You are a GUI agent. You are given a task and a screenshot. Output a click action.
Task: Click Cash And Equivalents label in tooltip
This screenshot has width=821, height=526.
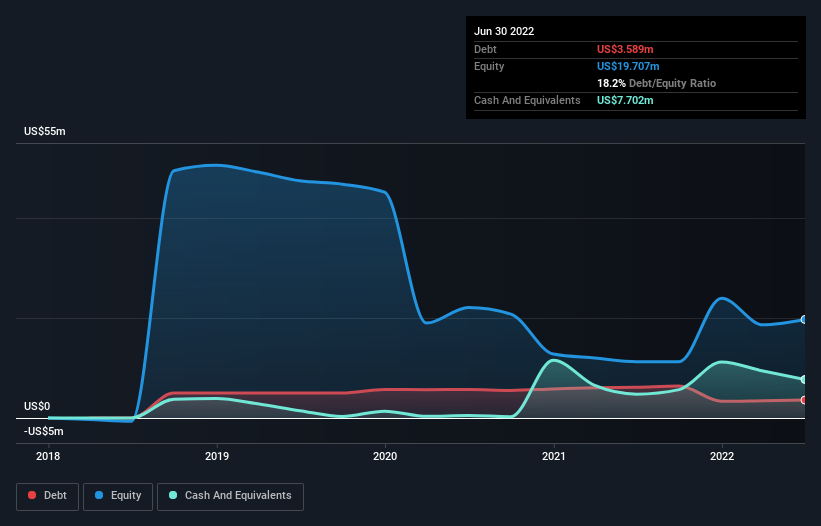coord(527,100)
